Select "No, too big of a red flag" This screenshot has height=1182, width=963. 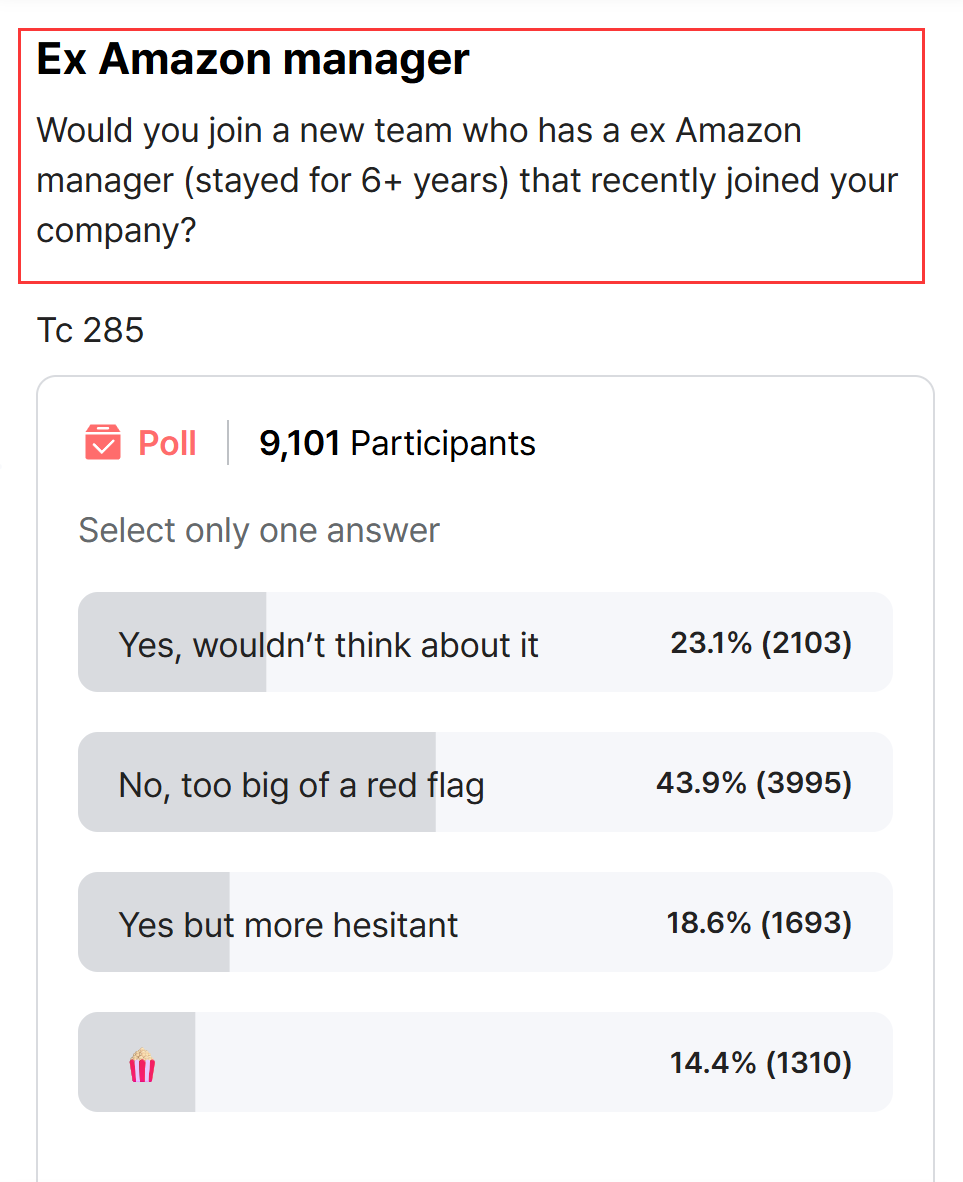485,782
